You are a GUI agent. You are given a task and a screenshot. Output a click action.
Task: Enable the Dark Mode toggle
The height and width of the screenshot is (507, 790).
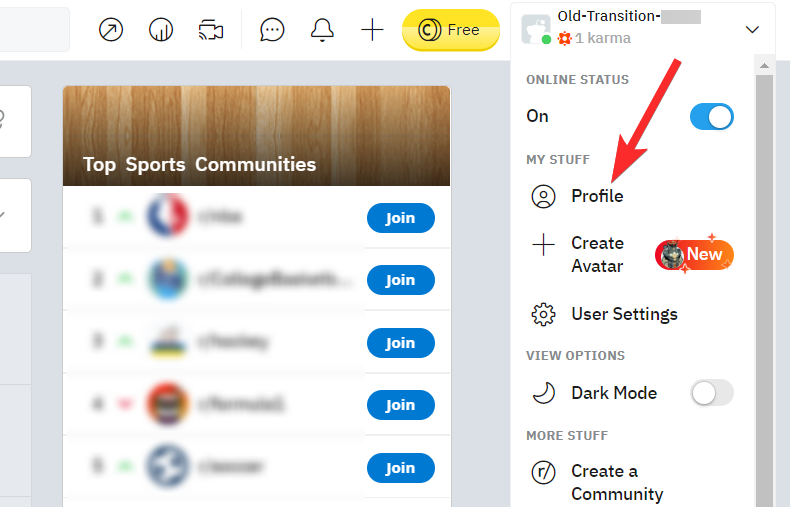(x=711, y=393)
